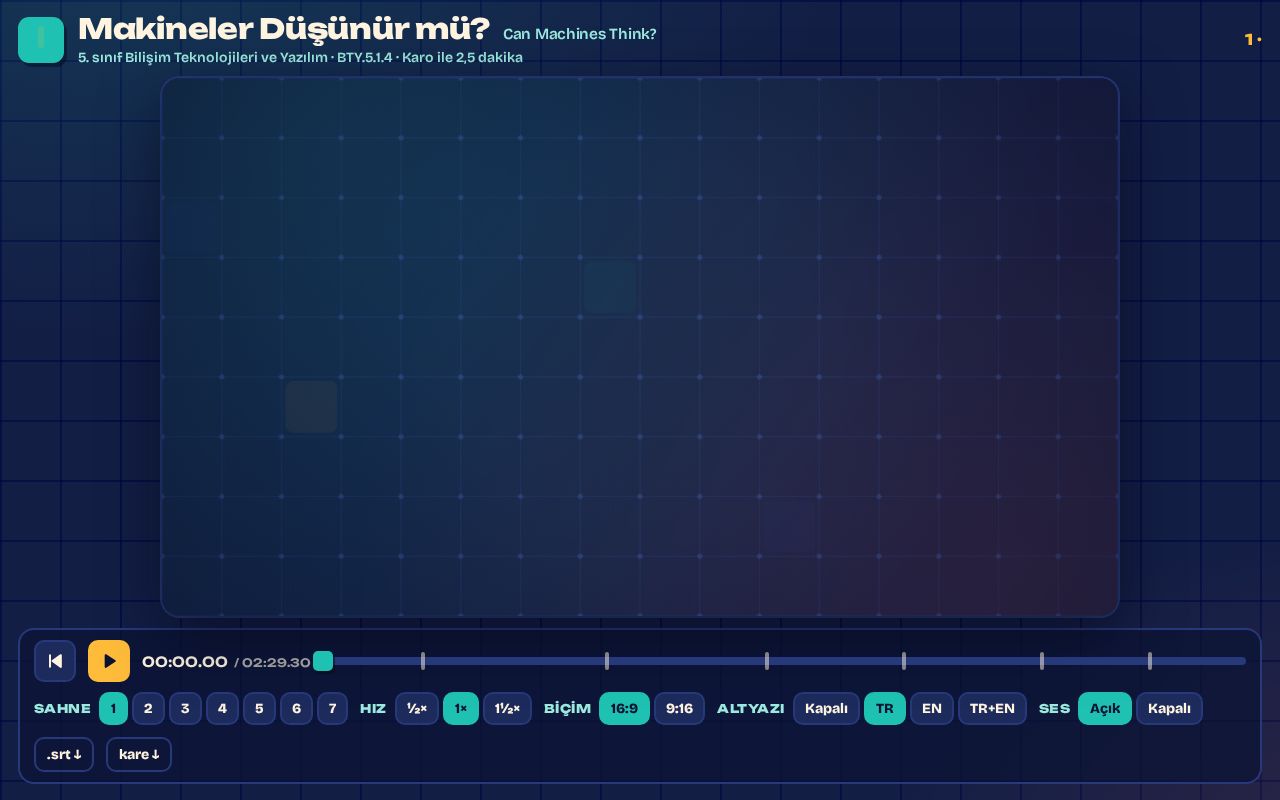
Task: Turn sound on with Açık
Action: tap(1105, 708)
